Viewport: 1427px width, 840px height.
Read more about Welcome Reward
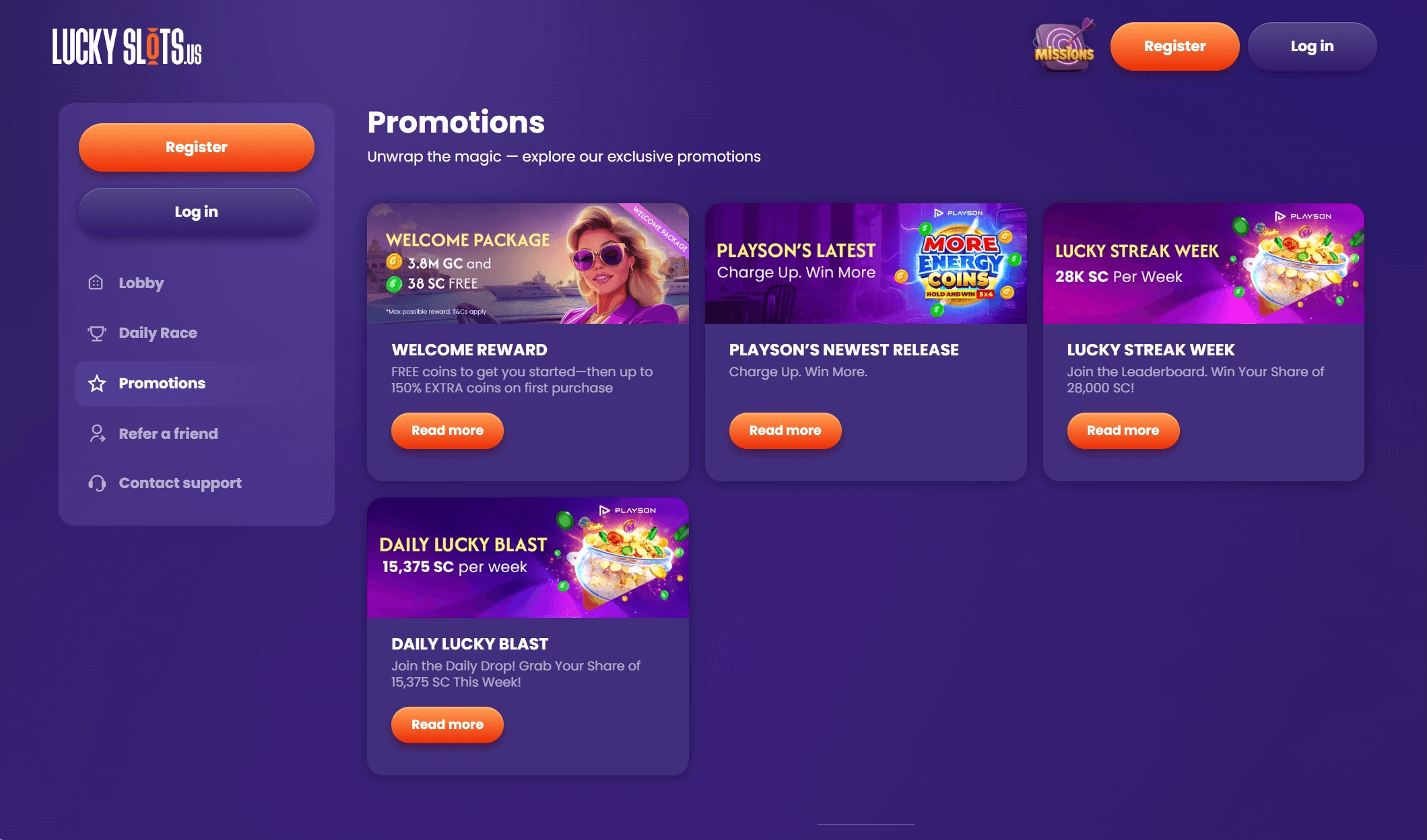tap(447, 431)
